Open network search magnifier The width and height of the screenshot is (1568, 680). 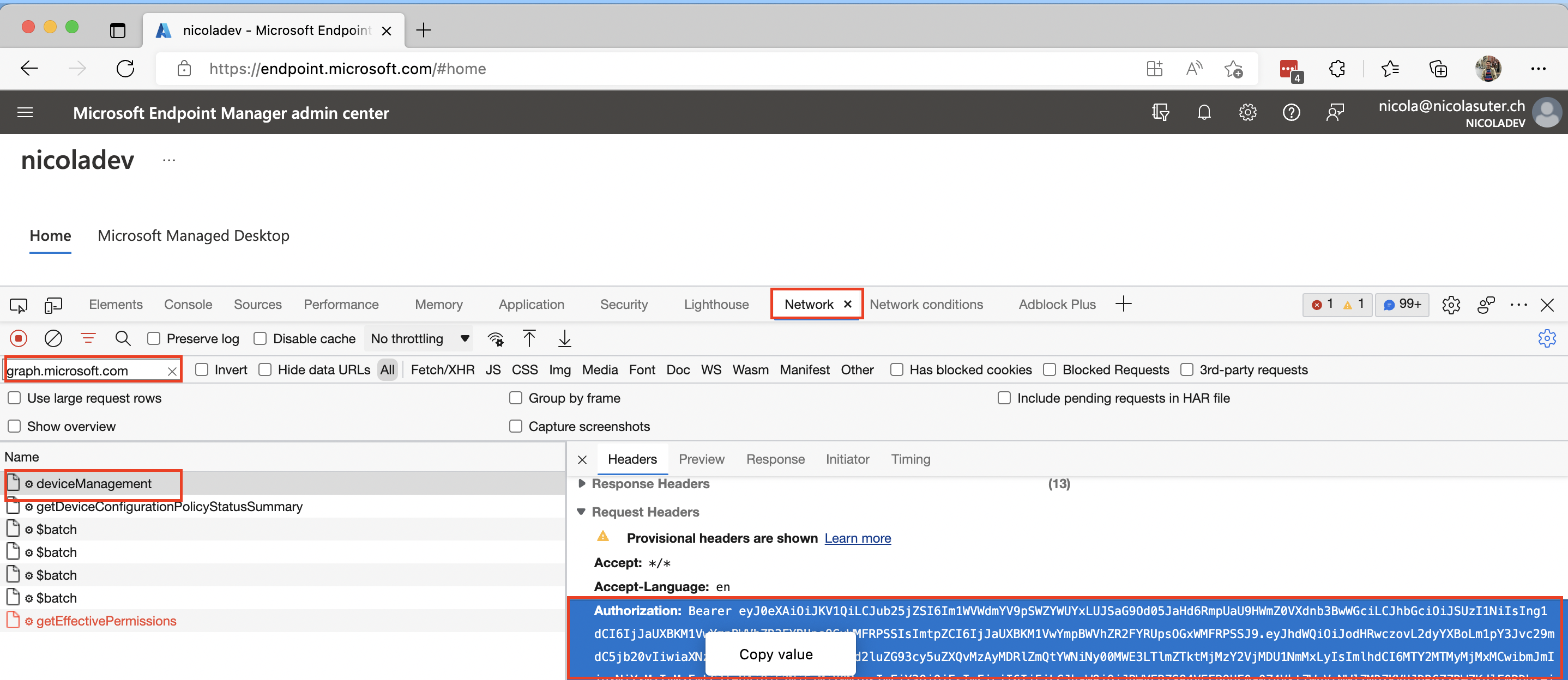click(123, 338)
